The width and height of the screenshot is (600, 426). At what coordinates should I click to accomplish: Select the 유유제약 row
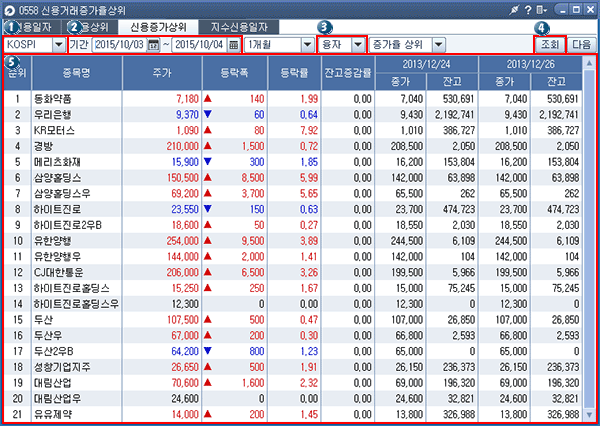coord(293,415)
